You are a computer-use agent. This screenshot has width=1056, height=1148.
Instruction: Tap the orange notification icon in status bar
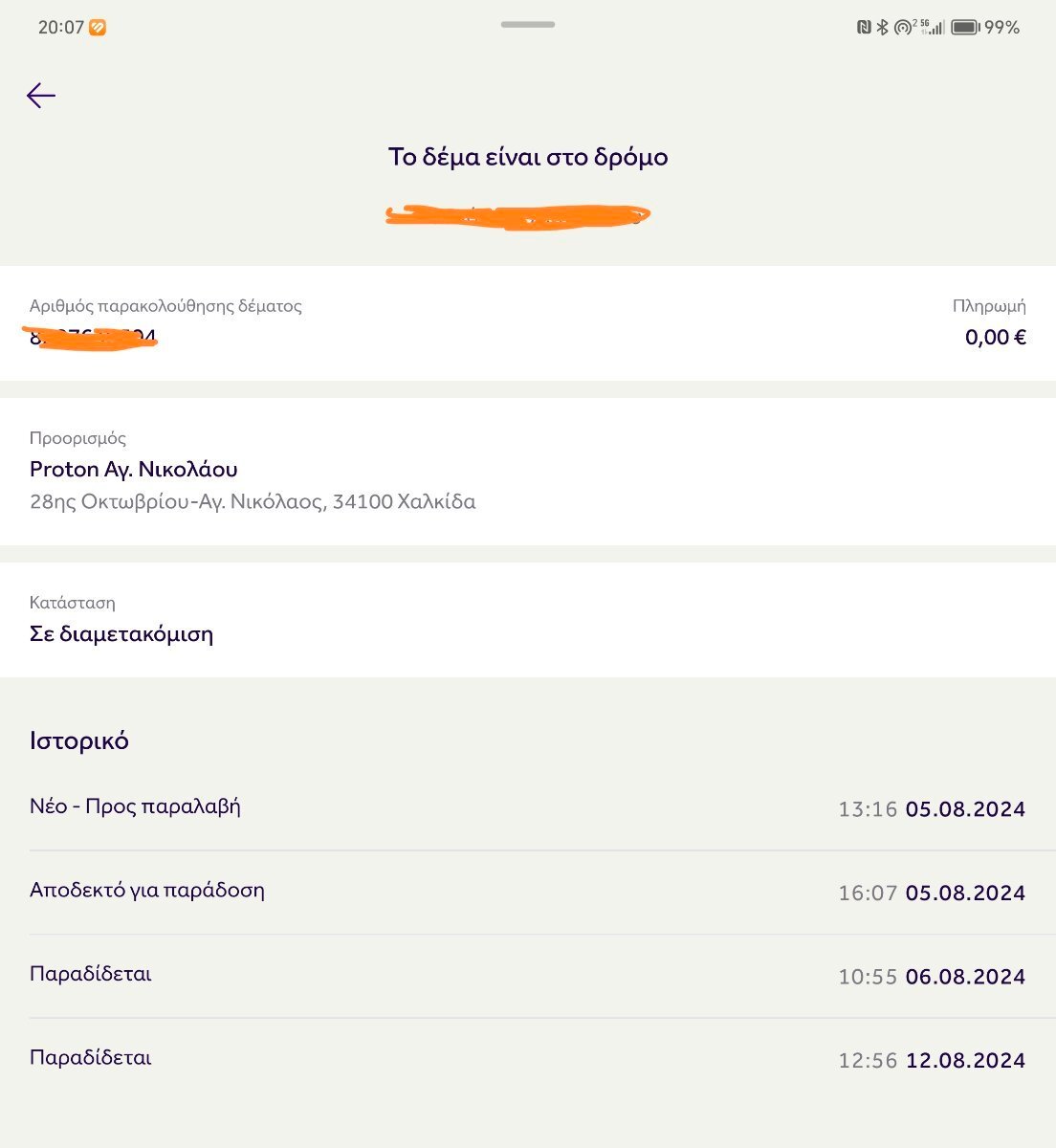(98, 28)
